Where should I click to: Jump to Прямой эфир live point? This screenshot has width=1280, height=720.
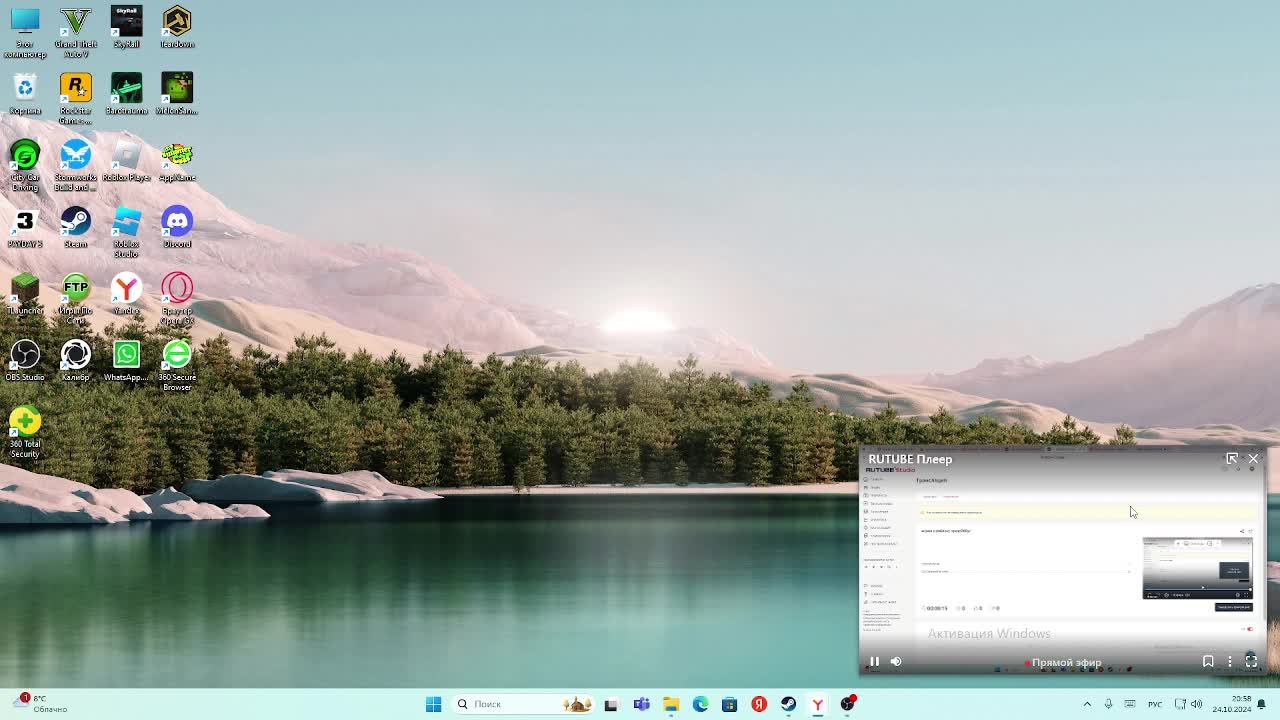coord(1062,662)
